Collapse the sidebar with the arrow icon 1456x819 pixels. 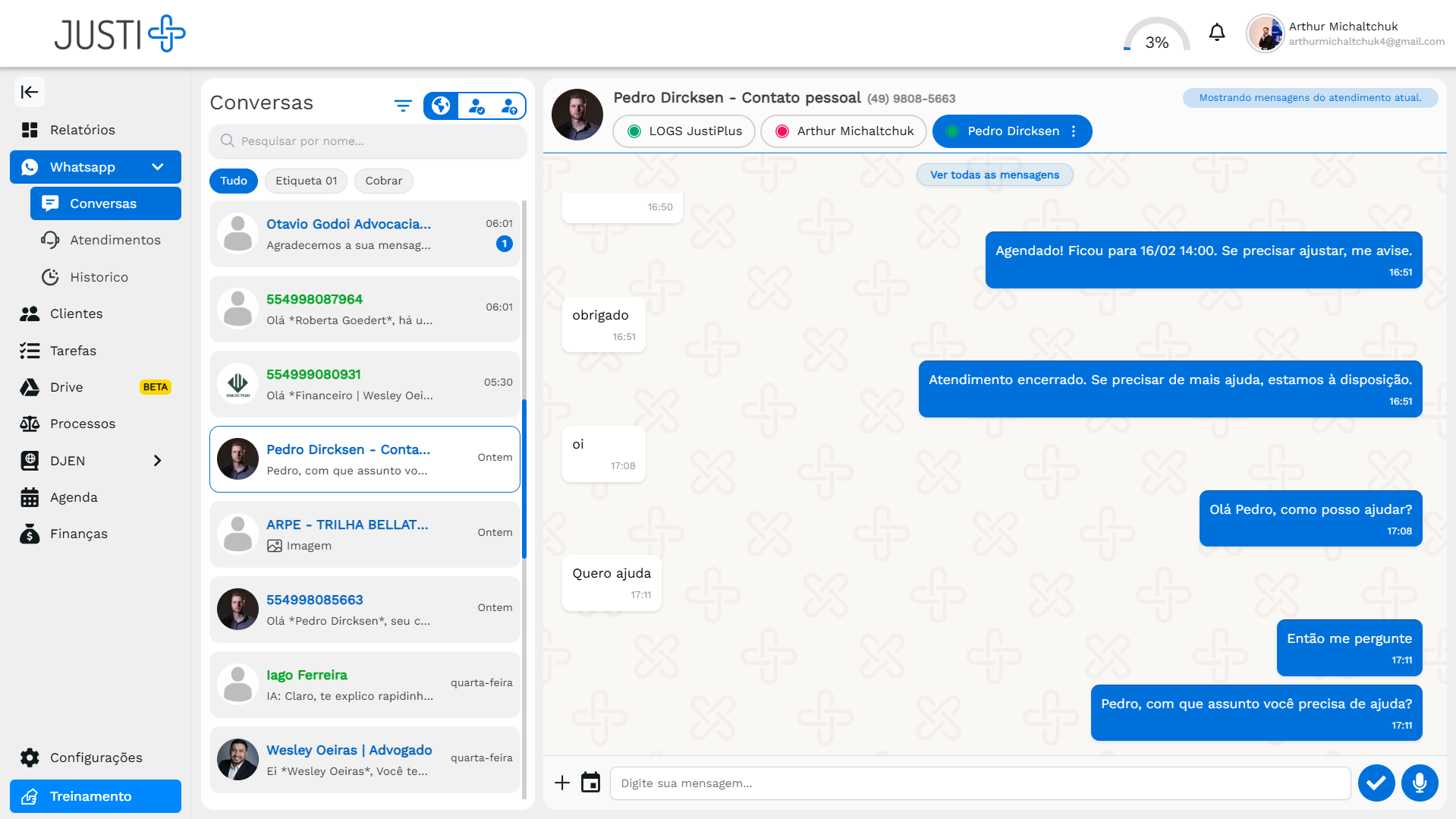point(30,92)
